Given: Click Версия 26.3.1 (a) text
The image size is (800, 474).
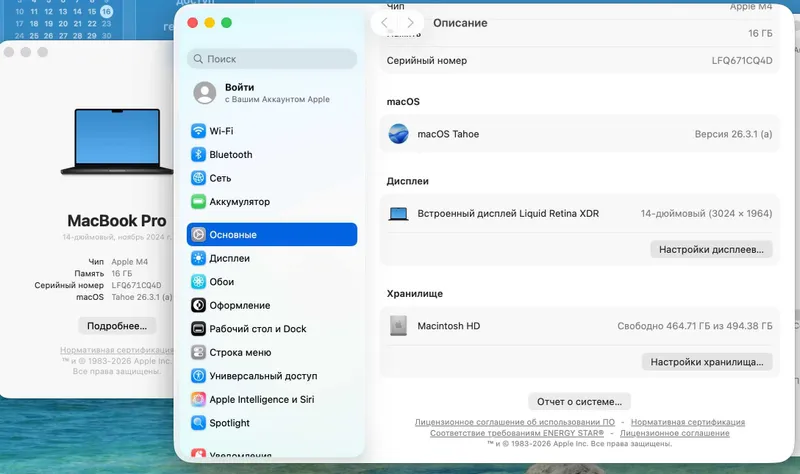Looking at the screenshot, I should pos(733,134).
